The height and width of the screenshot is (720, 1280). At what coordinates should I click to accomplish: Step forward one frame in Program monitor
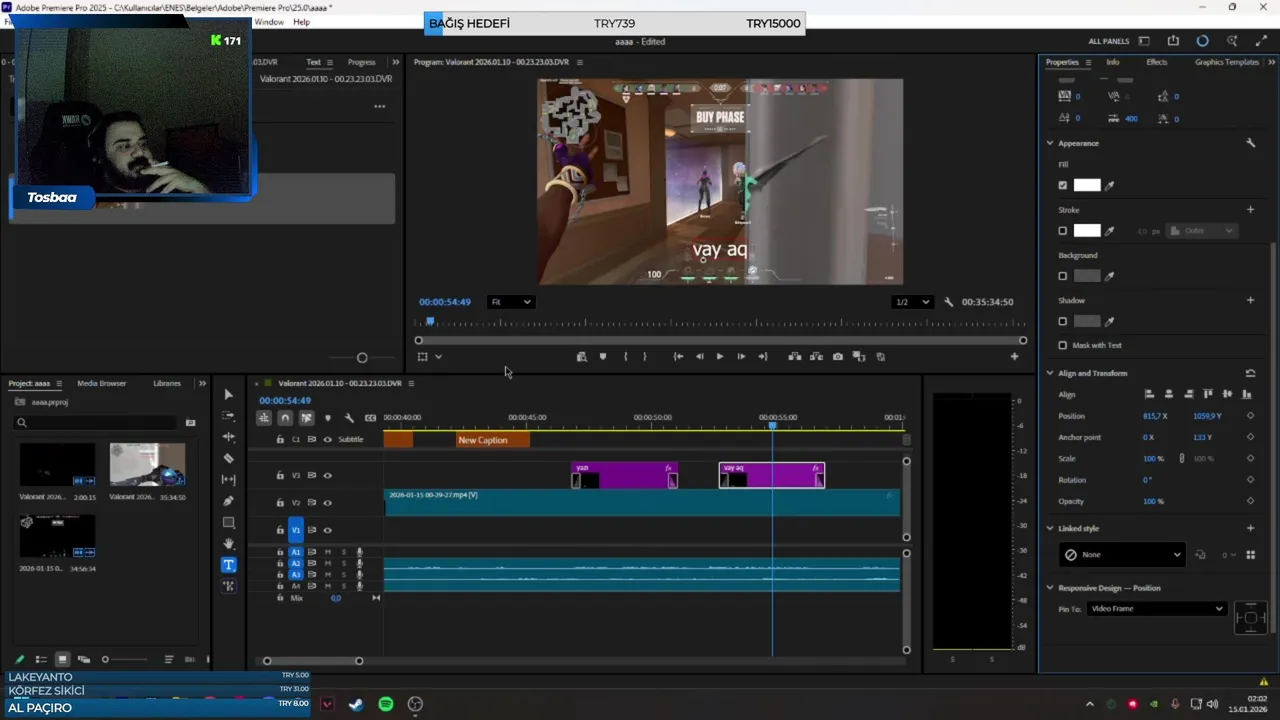tap(741, 357)
